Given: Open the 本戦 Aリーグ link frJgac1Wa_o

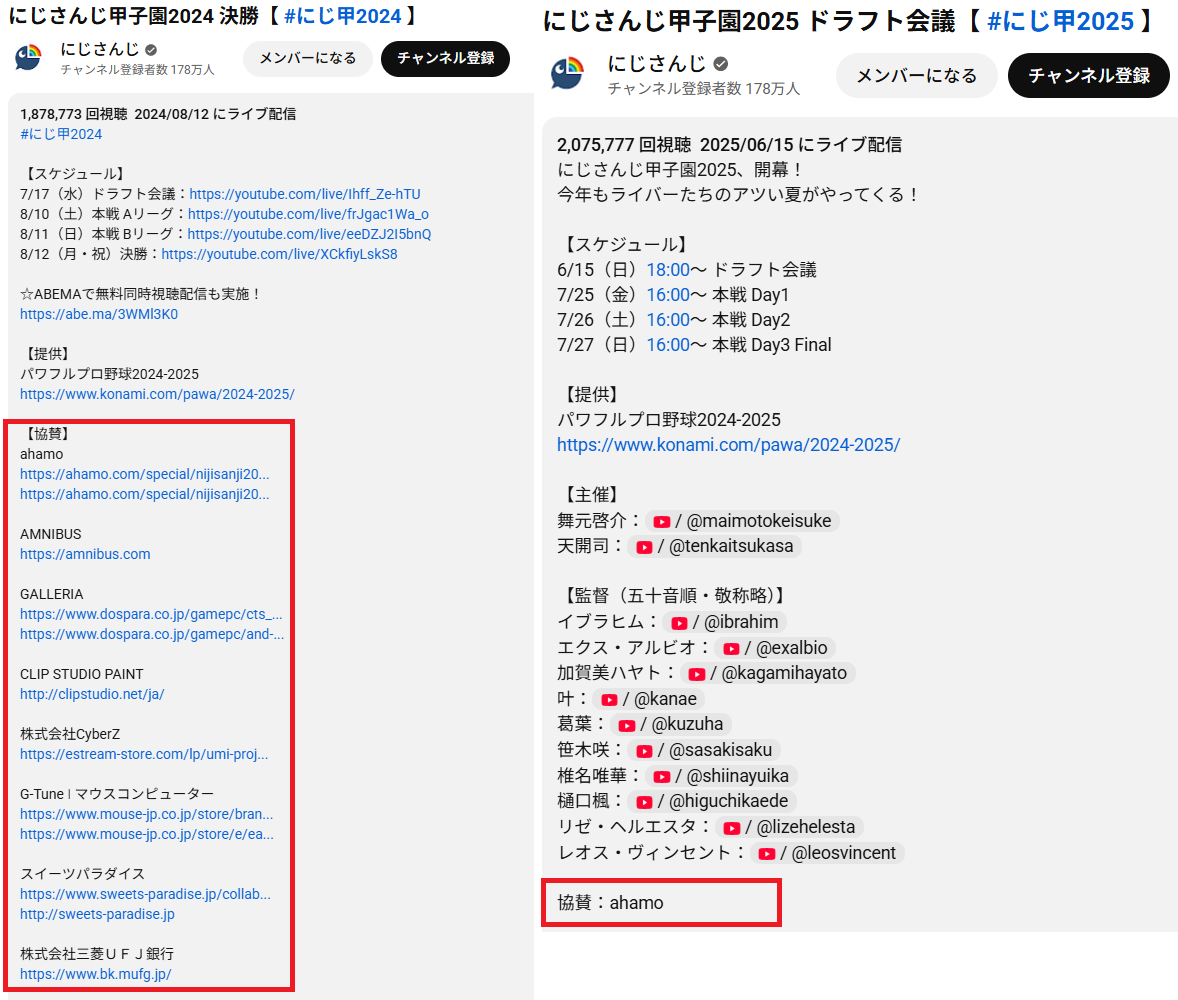Looking at the screenshot, I should click(x=308, y=214).
